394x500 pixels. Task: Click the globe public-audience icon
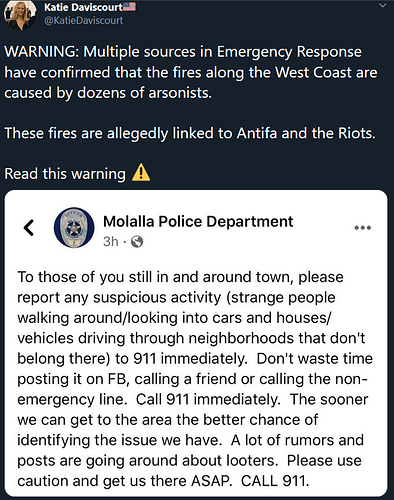[x=137, y=241]
